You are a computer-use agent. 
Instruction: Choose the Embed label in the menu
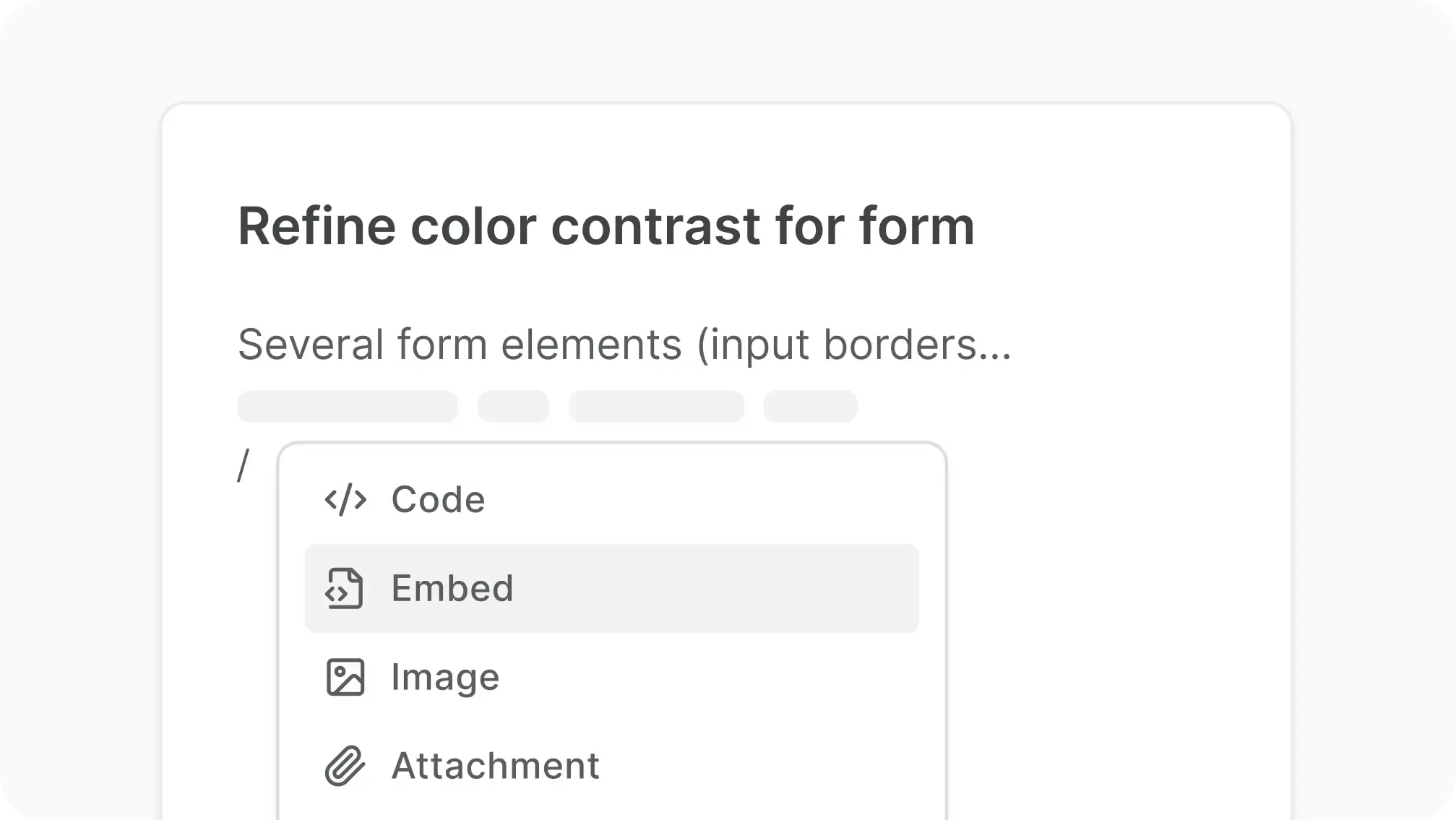point(452,588)
